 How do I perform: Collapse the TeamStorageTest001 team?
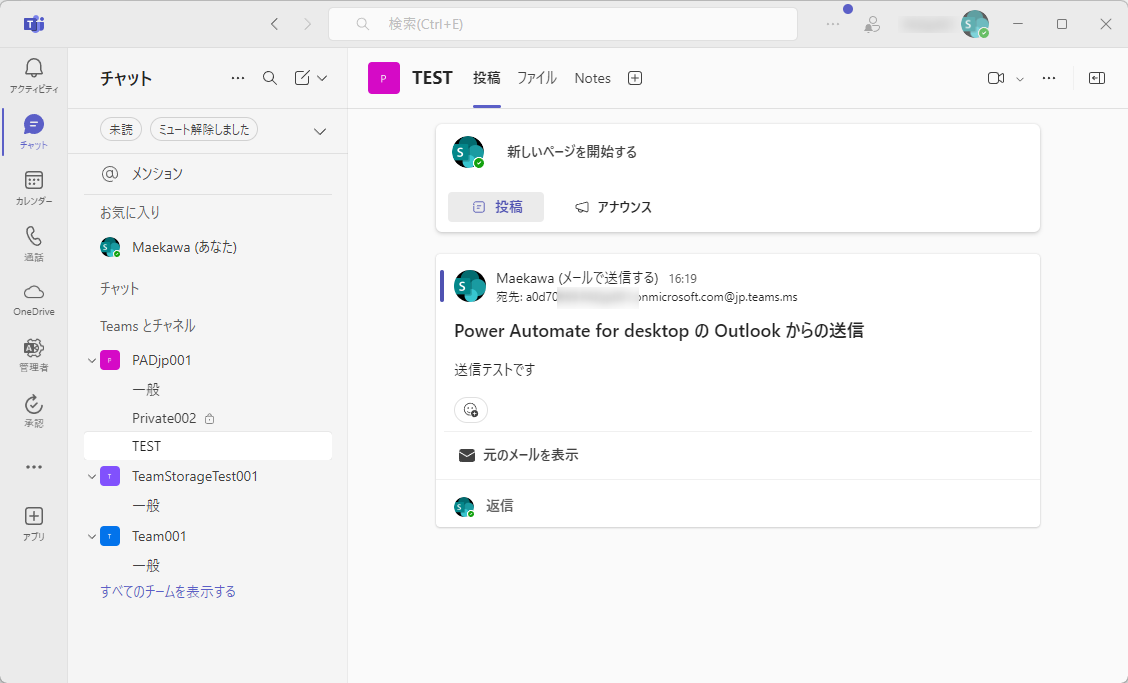point(92,476)
